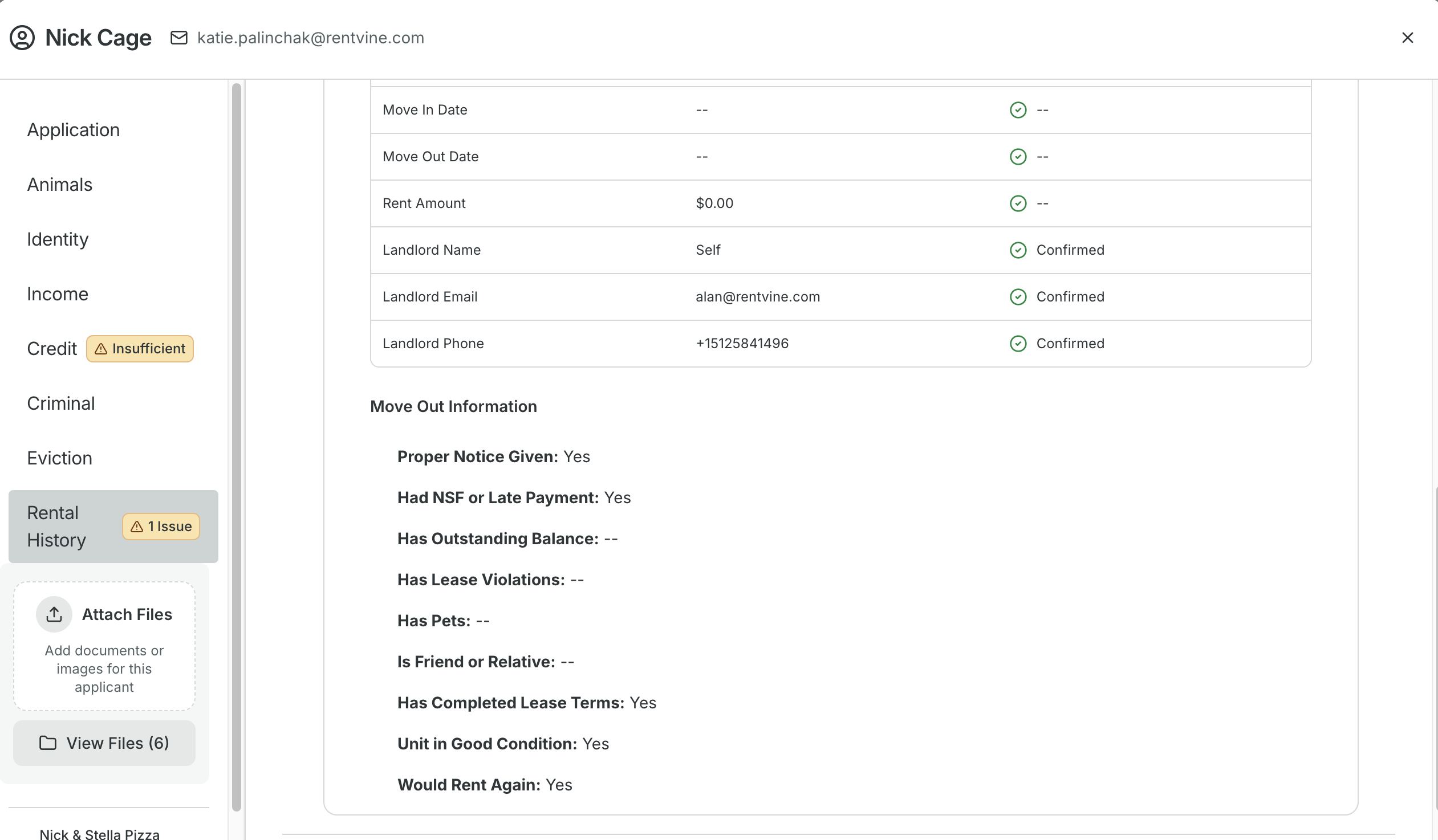This screenshot has height=840, width=1438.
Task: Click the Landlord Email confirmed check icon
Action: click(x=1018, y=296)
